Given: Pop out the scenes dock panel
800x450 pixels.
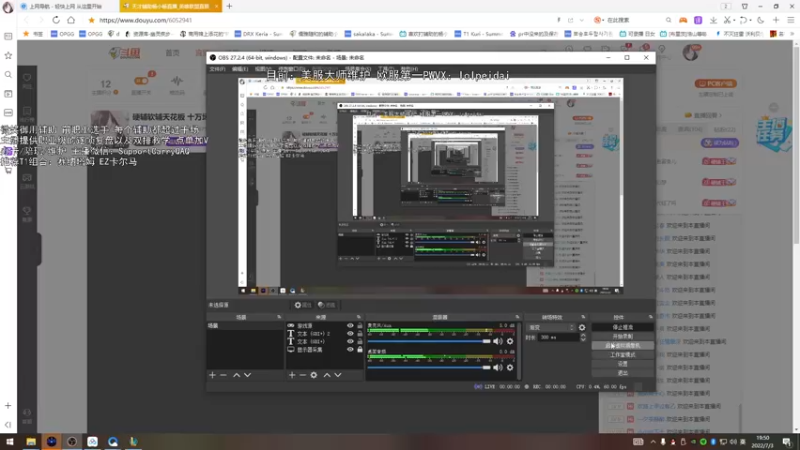Looking at the screenshot, I should point(279,317).
